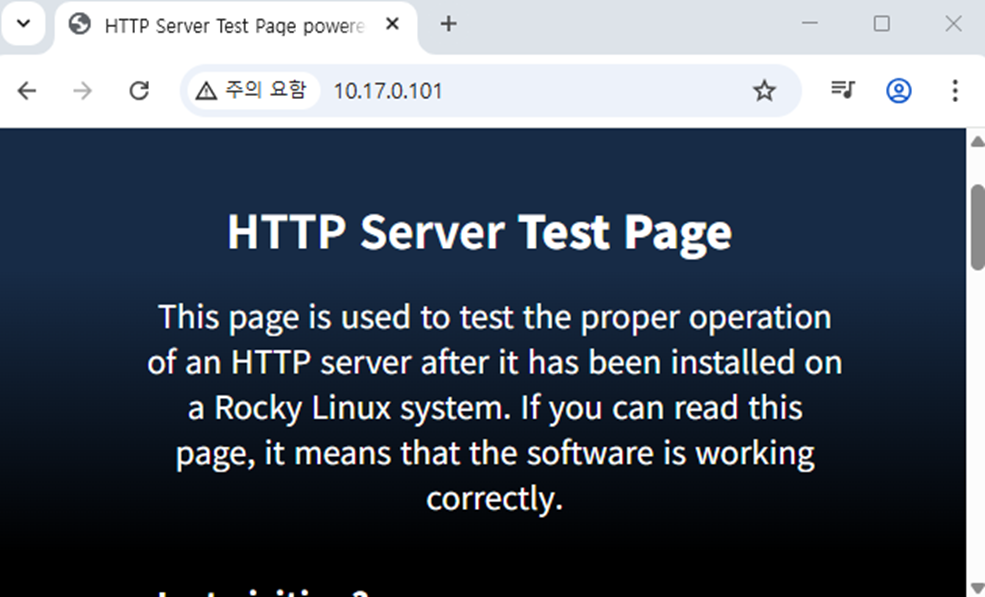This screenshot has width=985, height=597.
Task: Close the HTTP Server Test Page tab
Action: click(x=392, y=24)
